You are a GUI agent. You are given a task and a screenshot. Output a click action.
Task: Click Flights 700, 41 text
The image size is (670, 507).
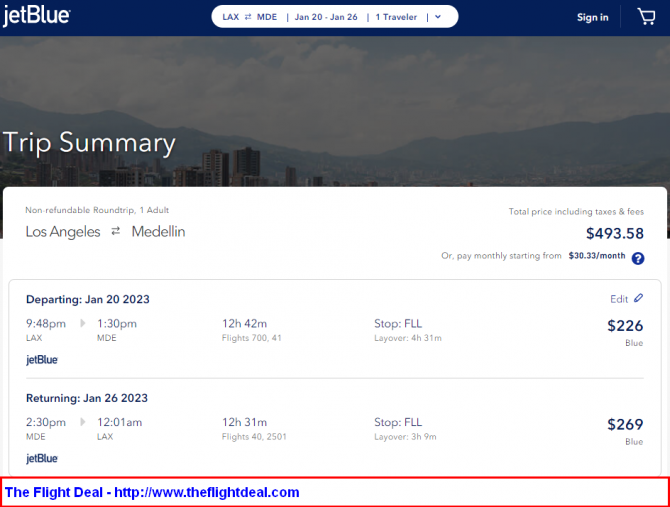pyautogui.click(x=252, y=338)
